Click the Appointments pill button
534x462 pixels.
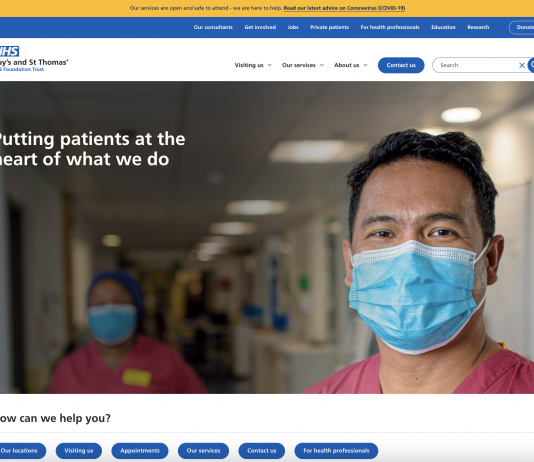(x=140, y=451)
